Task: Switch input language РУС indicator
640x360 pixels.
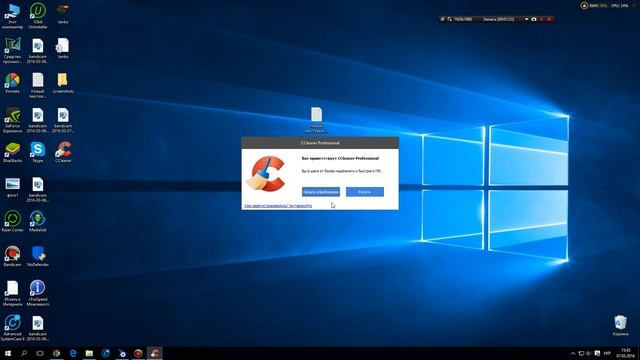Action: pos(607,353)
